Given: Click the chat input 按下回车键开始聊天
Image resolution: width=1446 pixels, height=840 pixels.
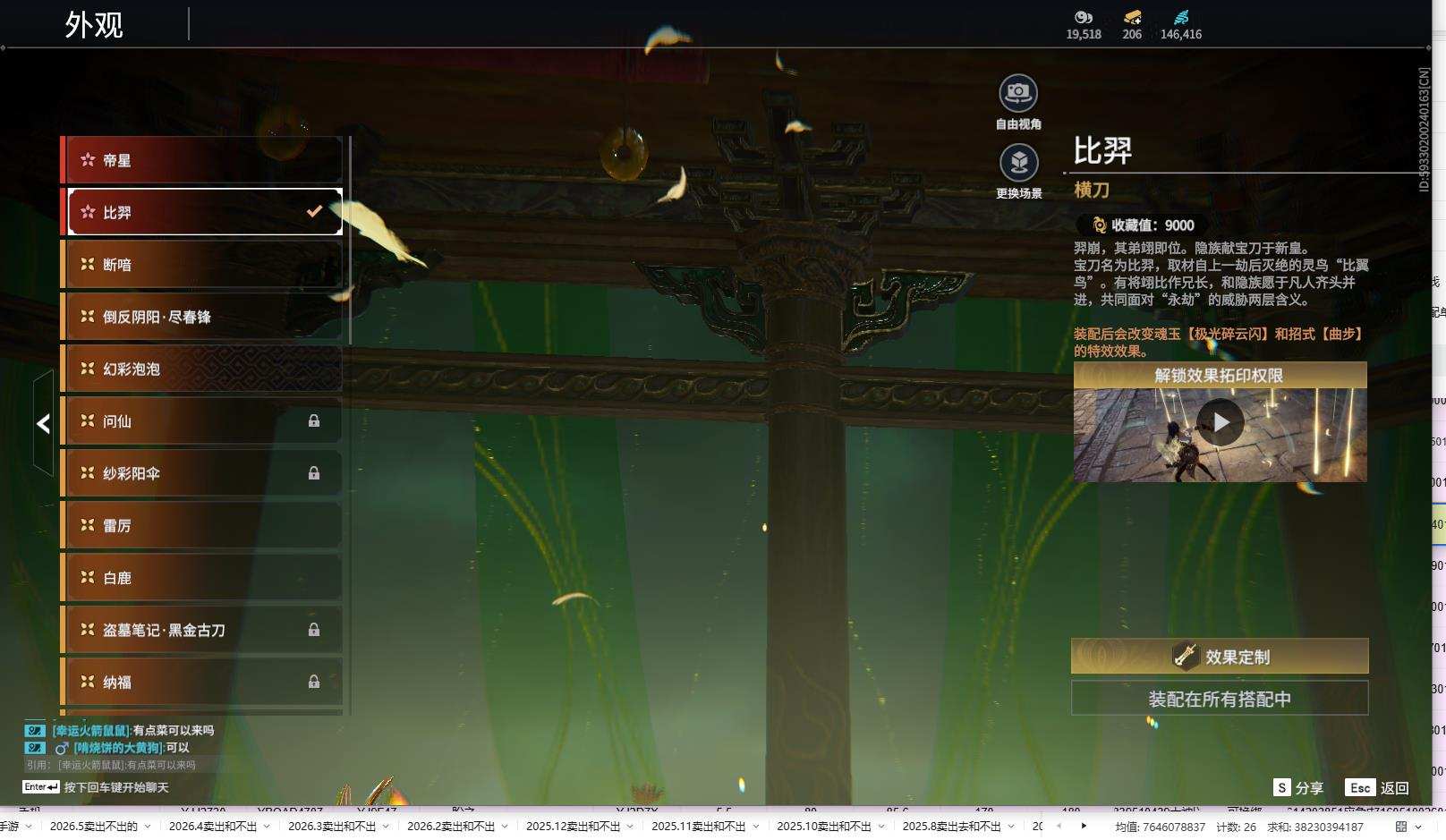Looking at the screenshot, I should [116, 787].
